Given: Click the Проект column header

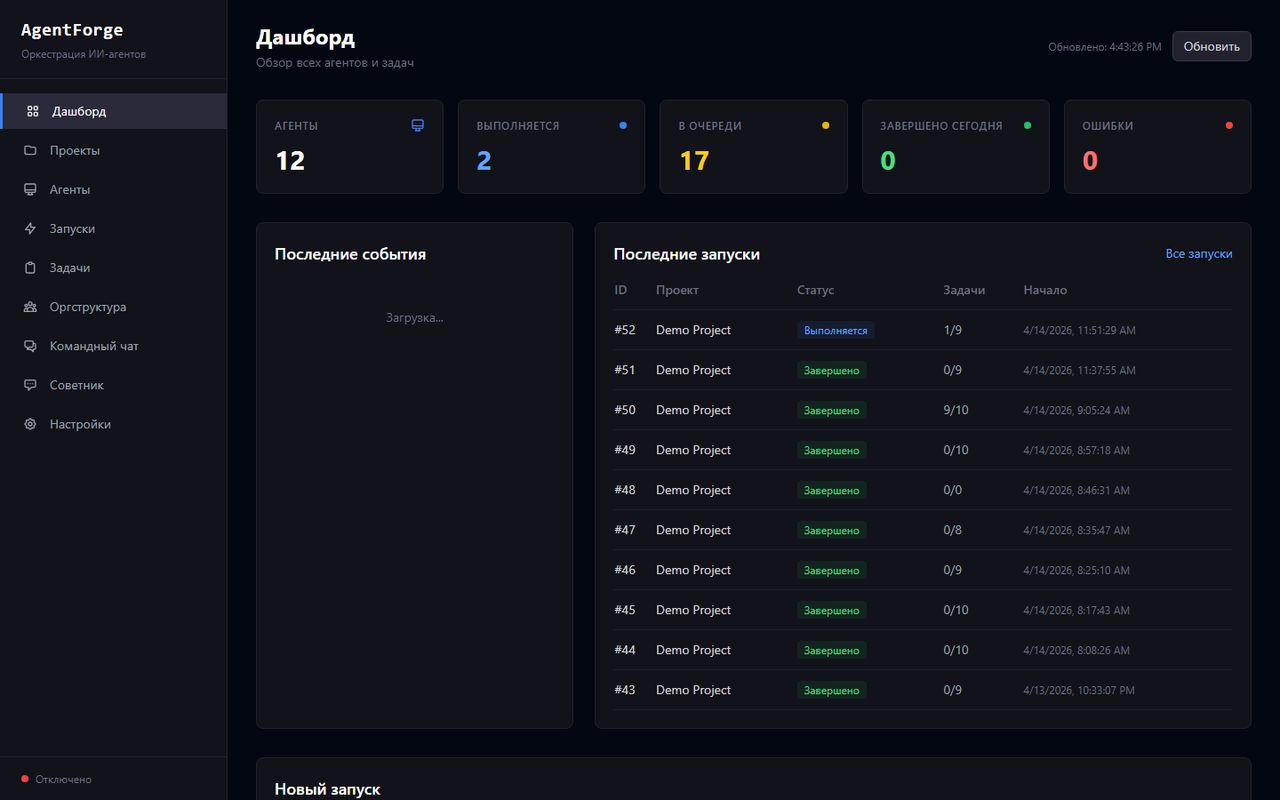Looking at the screenshot, I should coord(677,290).
